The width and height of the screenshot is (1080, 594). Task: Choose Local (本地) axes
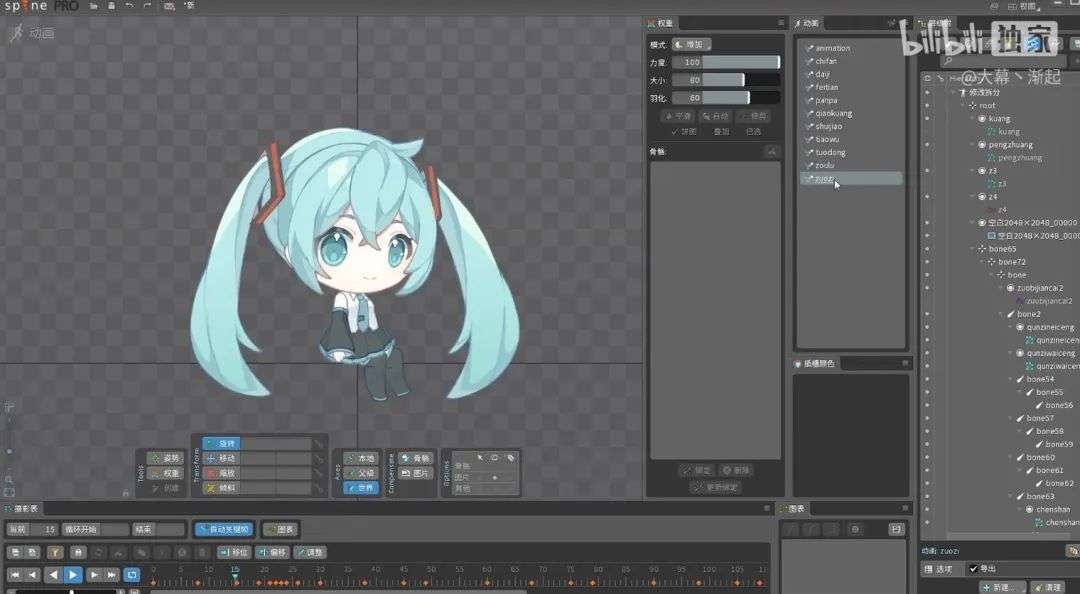coord(361,458)
